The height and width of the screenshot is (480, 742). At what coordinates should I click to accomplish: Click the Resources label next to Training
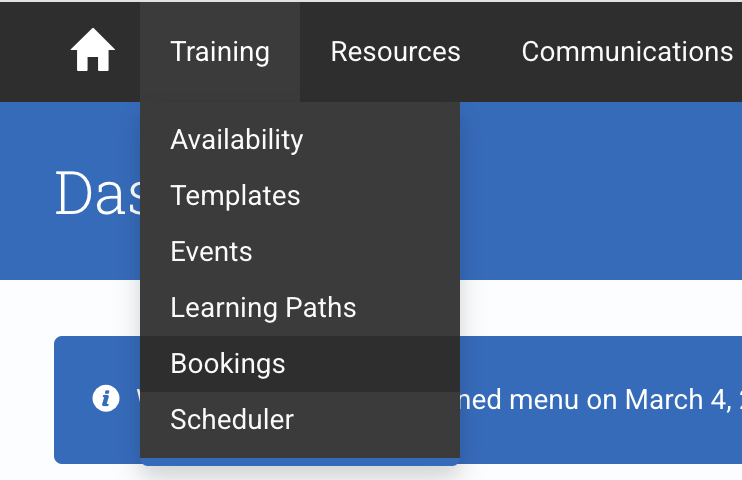click(395, 52)
